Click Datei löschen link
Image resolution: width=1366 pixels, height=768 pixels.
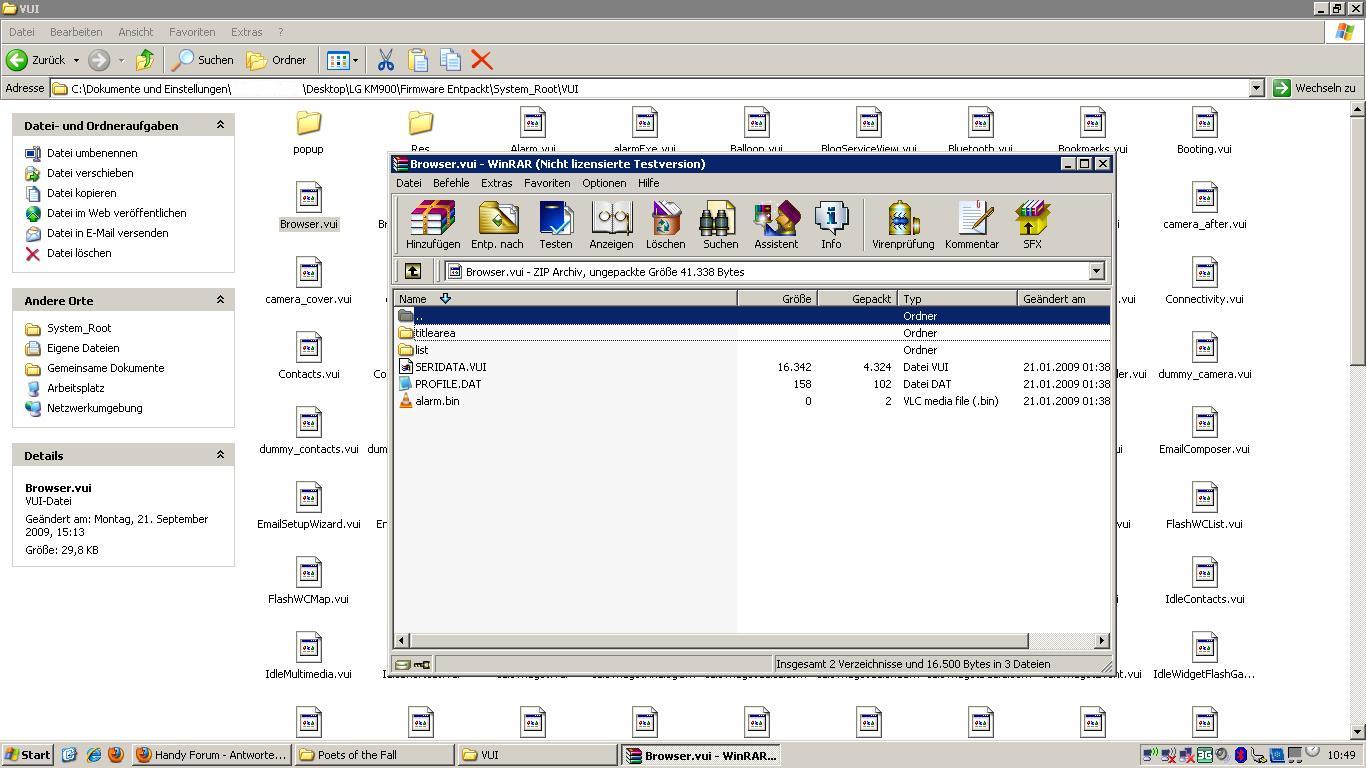79,253
